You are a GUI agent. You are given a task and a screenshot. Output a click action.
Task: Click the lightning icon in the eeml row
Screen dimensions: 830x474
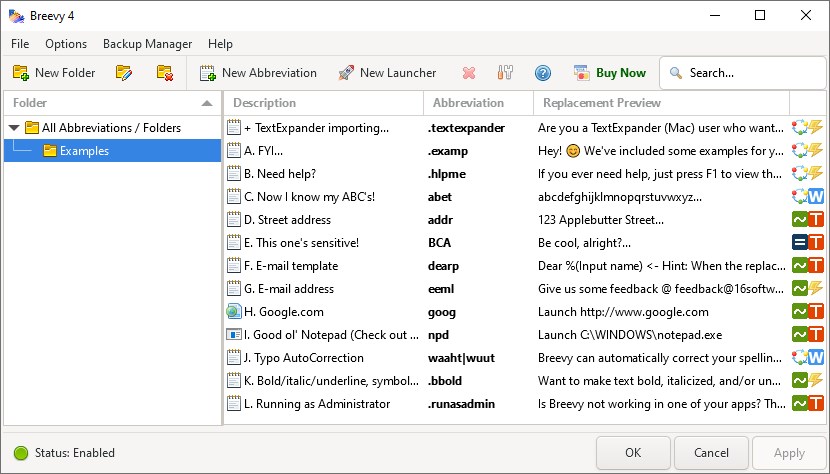pyautogui.click(x=816, y=289)
